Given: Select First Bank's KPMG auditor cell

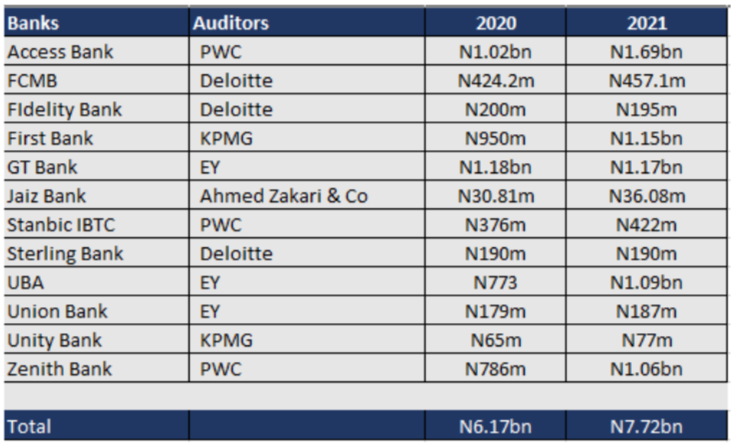Looking at the screenshot, I should click(x=226, y=138).
